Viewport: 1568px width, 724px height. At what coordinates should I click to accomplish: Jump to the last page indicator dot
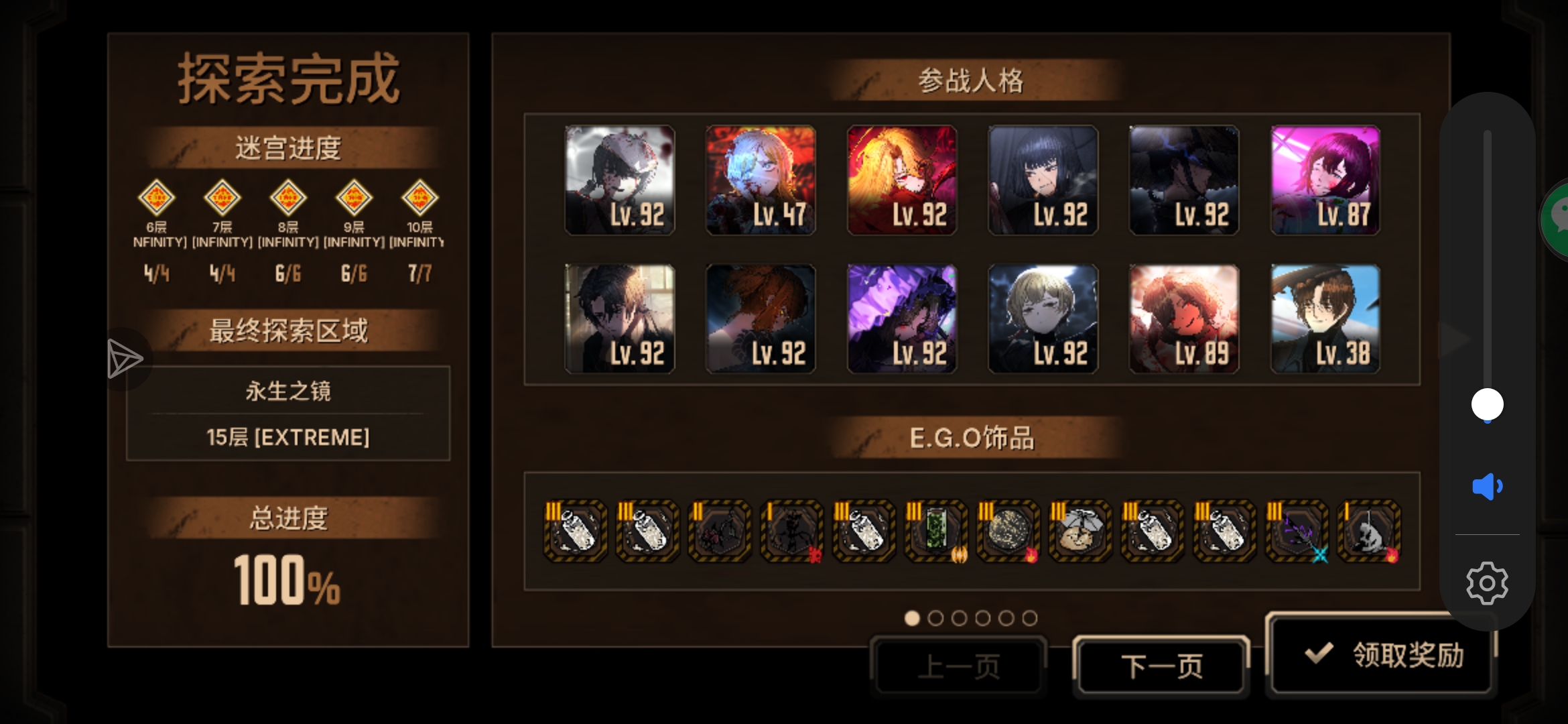click(x=1030, y=618)
